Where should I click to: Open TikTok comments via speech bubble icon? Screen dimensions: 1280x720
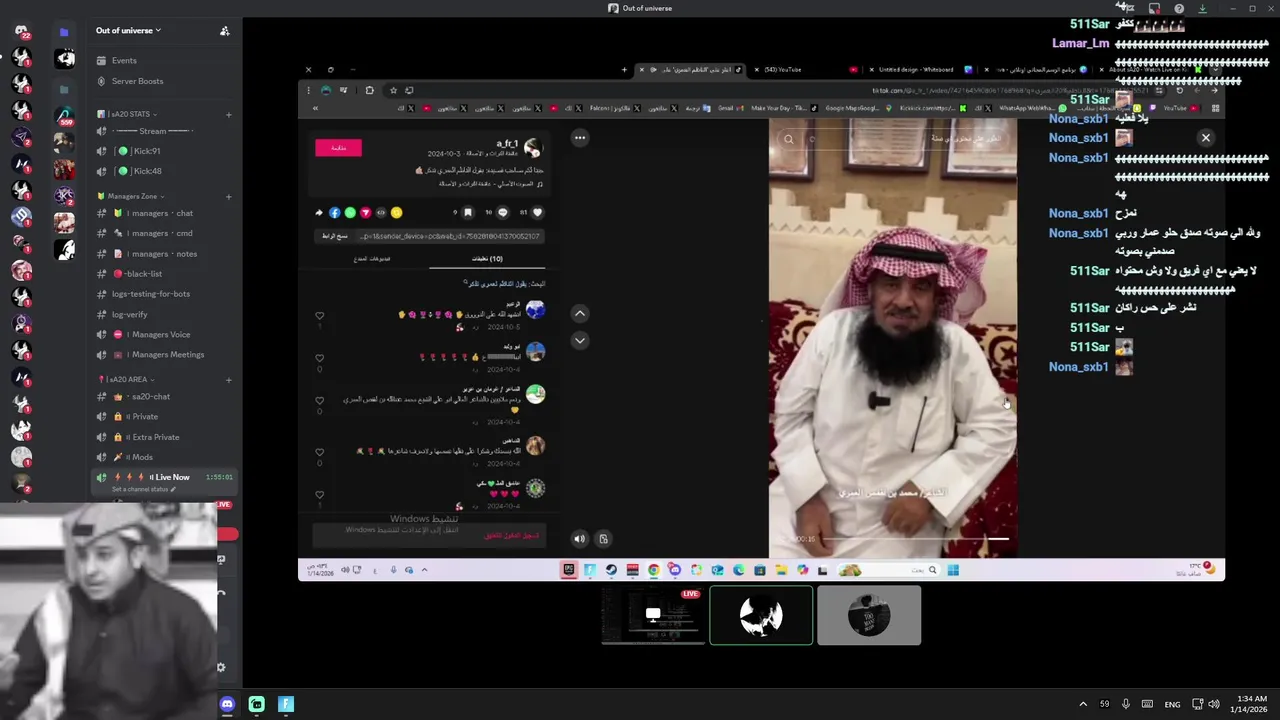point(502,212)
